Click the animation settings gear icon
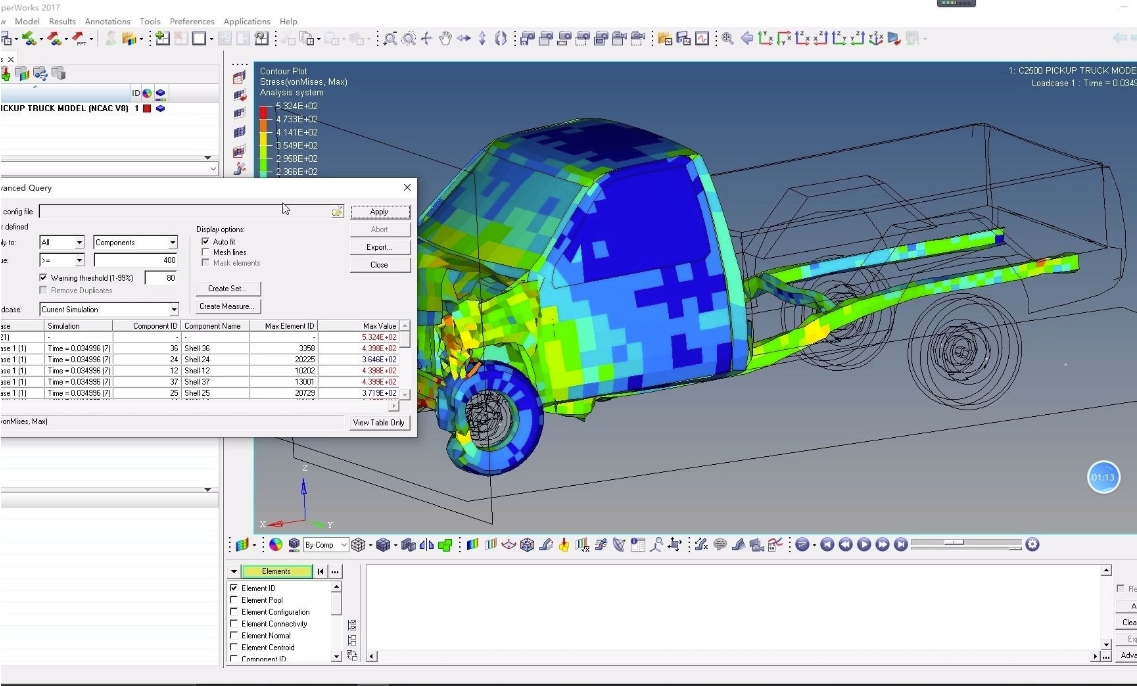This screenshot has height=686, width=1137. [x=1033, y=545]
